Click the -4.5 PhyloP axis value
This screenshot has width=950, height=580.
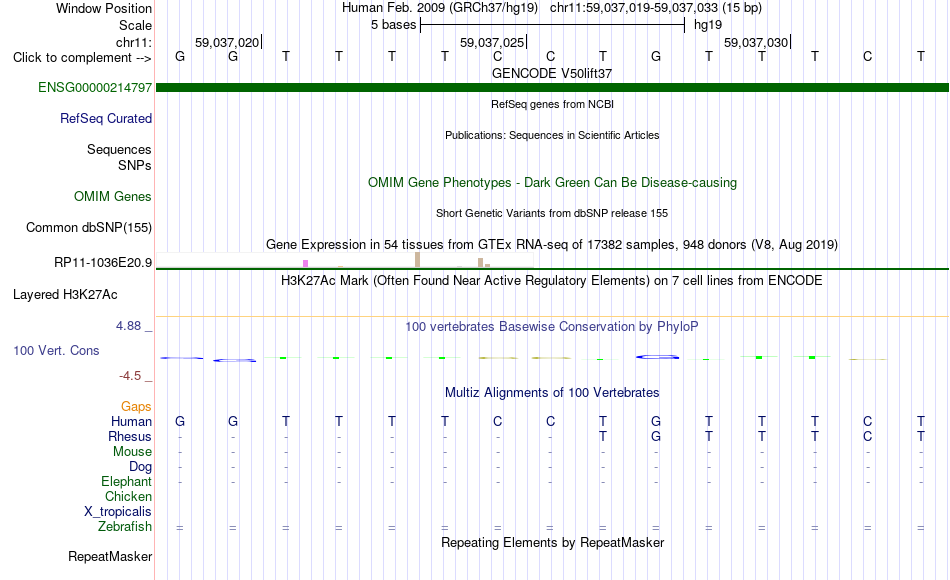click(130, 376)
